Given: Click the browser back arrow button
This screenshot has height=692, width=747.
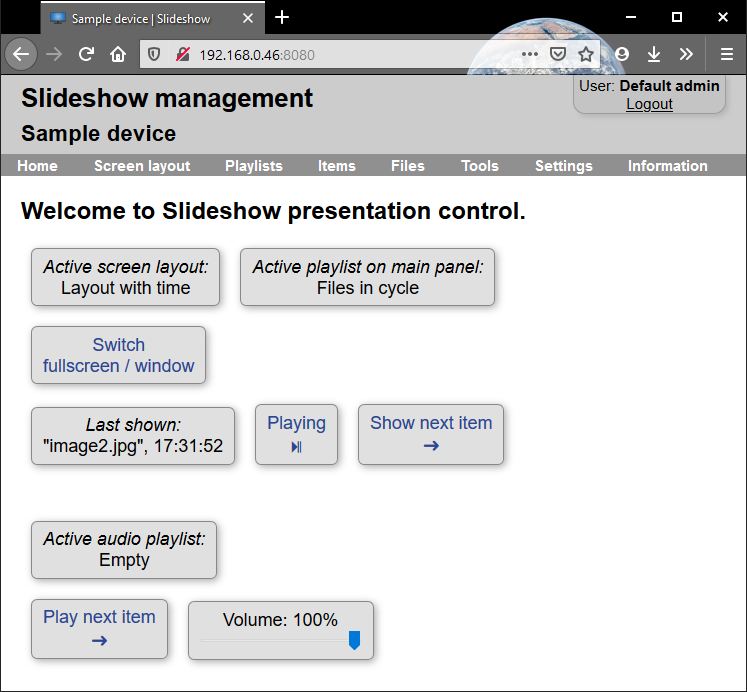Looking at the screenshot, I should [21, 54].
